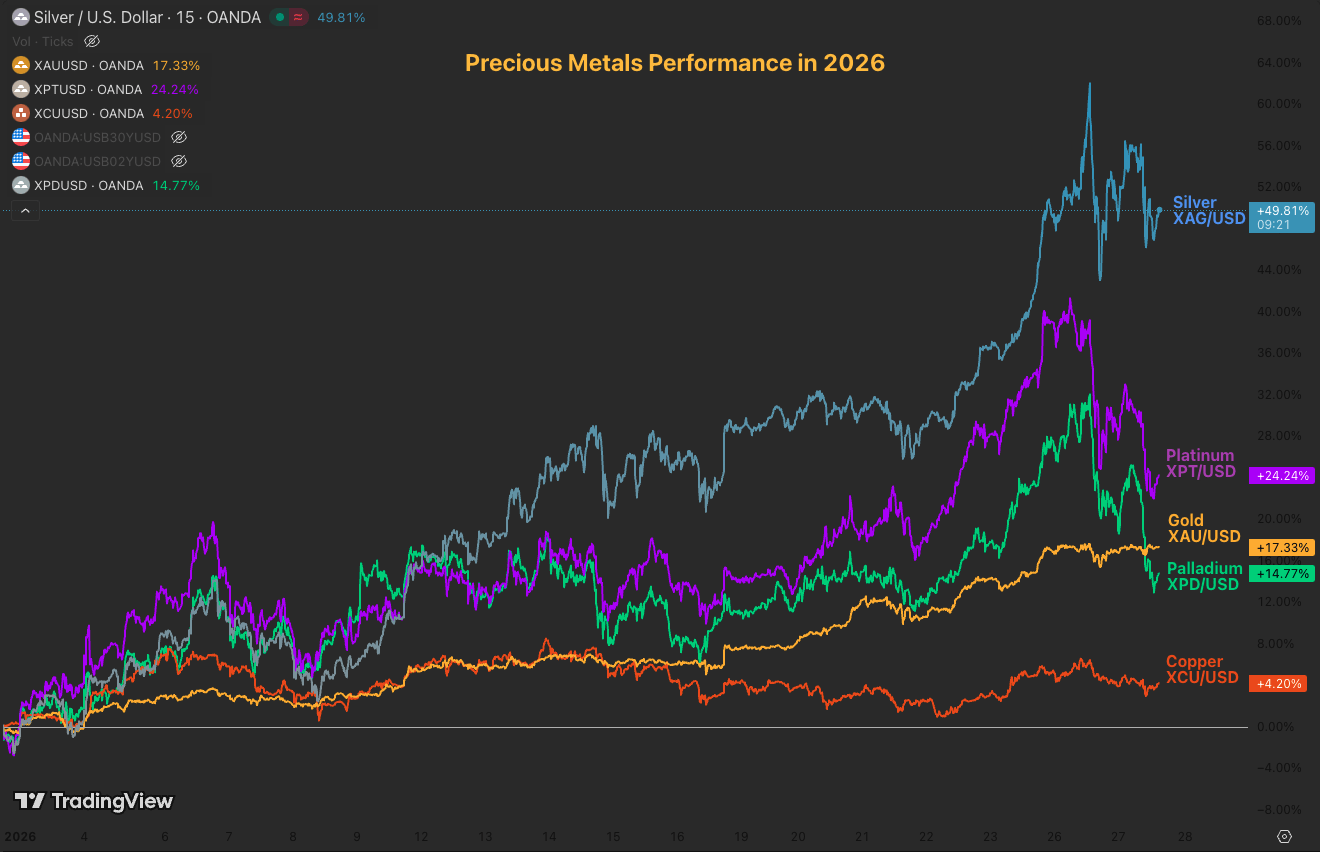Click the 2026 label on the time axis

click(x=20, y=836)
